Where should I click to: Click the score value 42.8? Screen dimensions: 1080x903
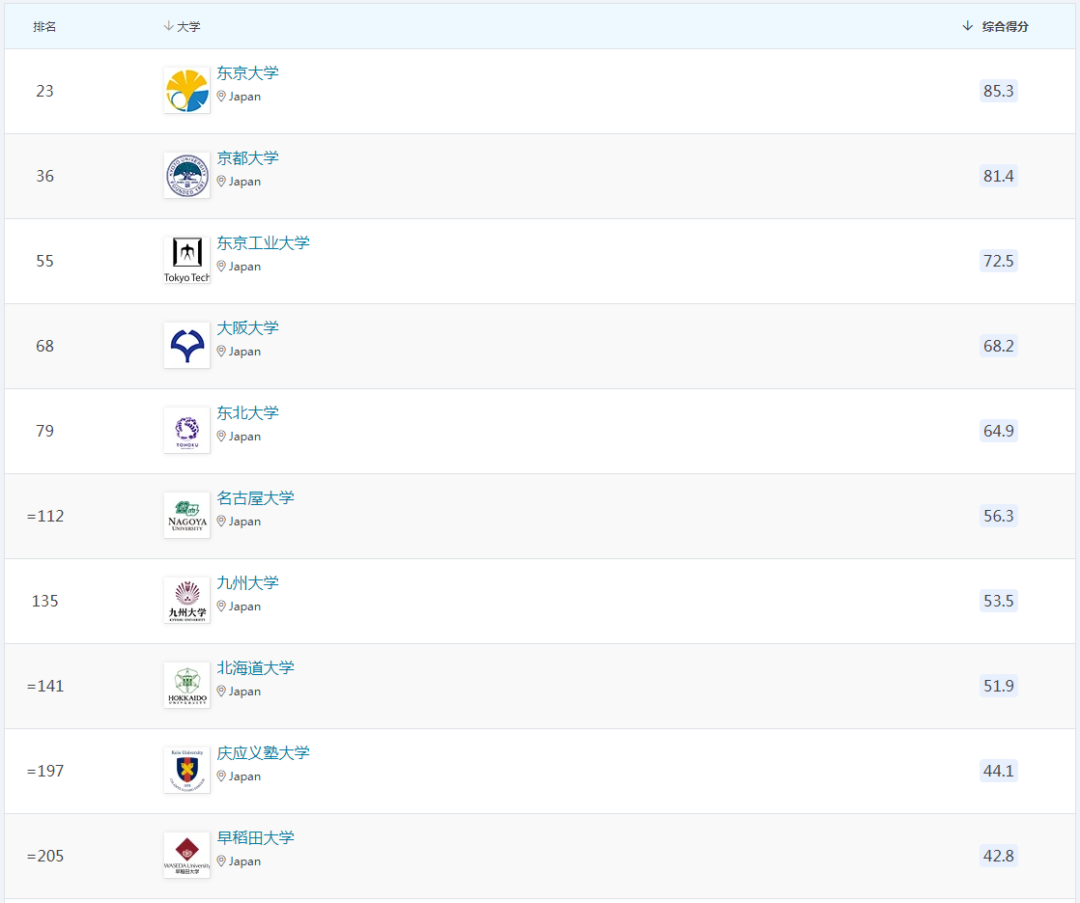coord(998,856)
